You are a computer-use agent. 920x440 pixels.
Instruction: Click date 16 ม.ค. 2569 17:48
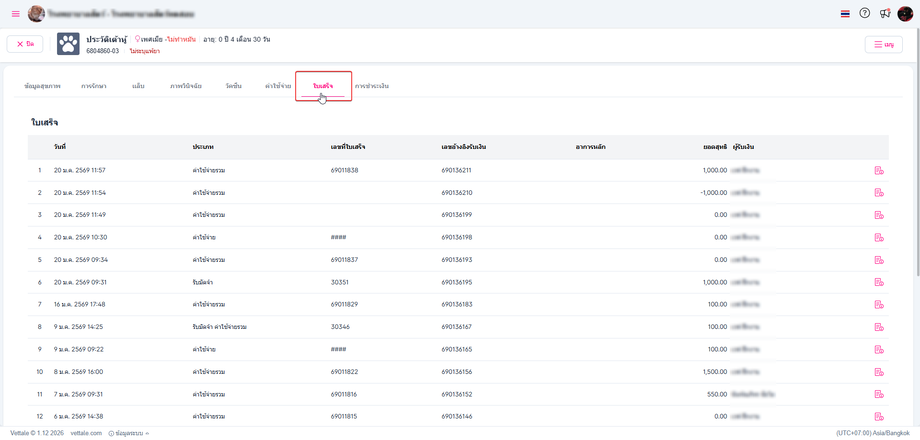pyautogui.click(x=79, y=304)
